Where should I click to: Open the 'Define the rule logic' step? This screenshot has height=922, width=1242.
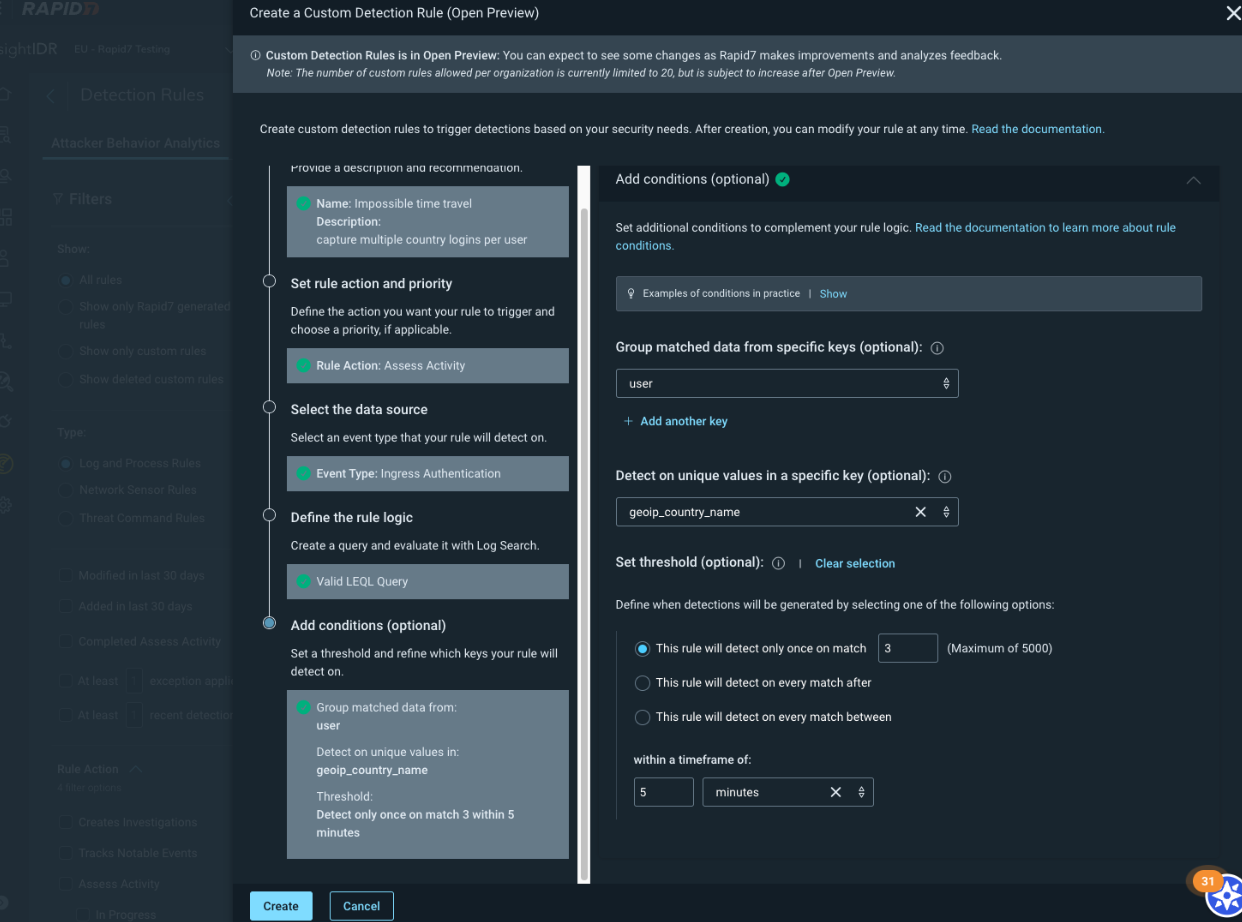click(x=351, y=518)
